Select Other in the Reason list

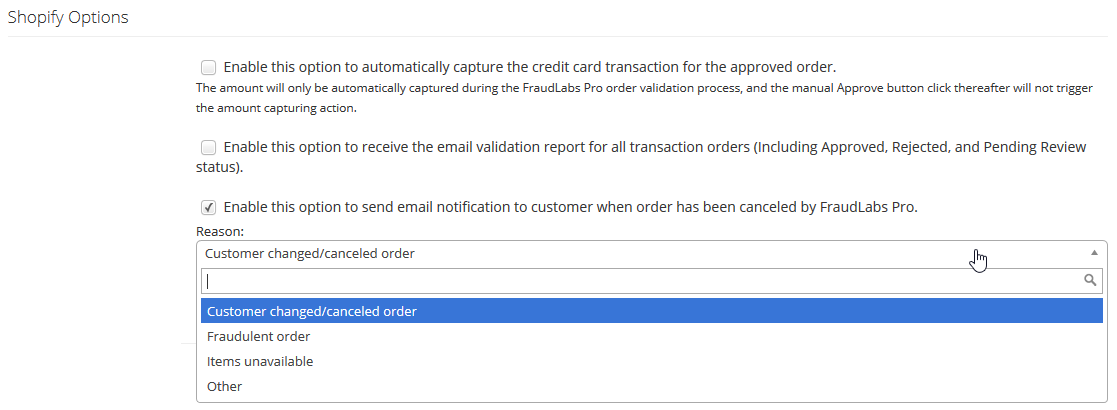pyautogui.click(x=652, y=387)
